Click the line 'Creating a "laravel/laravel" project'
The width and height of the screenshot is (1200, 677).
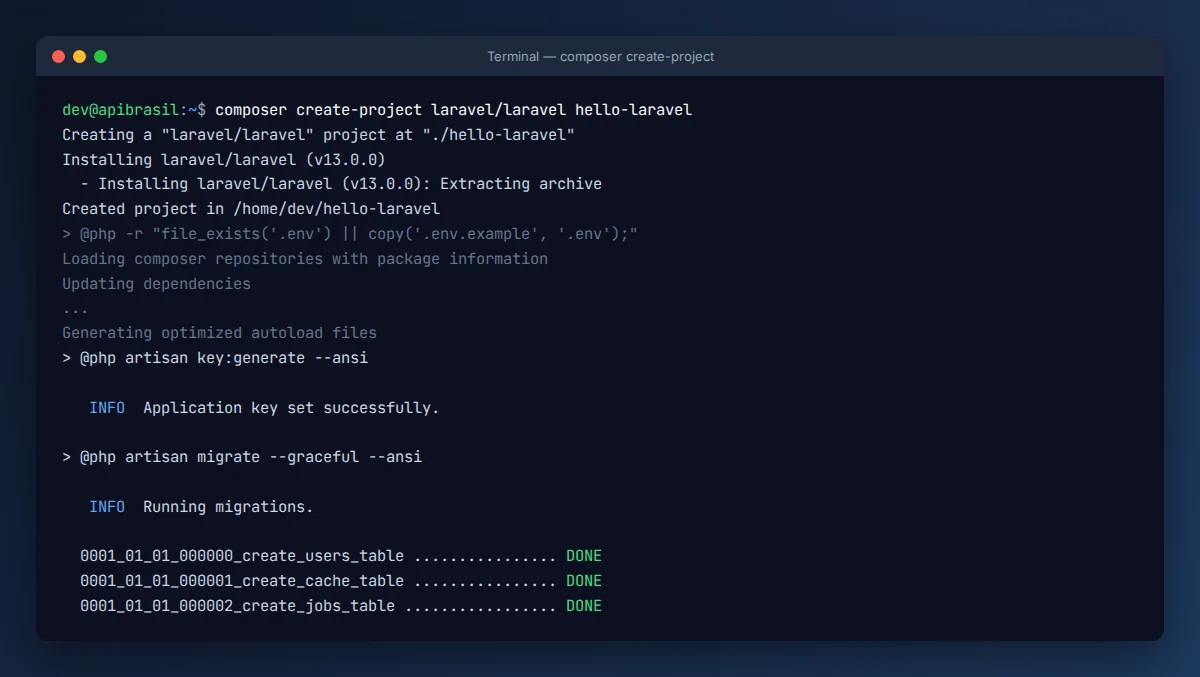tap(318, 135)
